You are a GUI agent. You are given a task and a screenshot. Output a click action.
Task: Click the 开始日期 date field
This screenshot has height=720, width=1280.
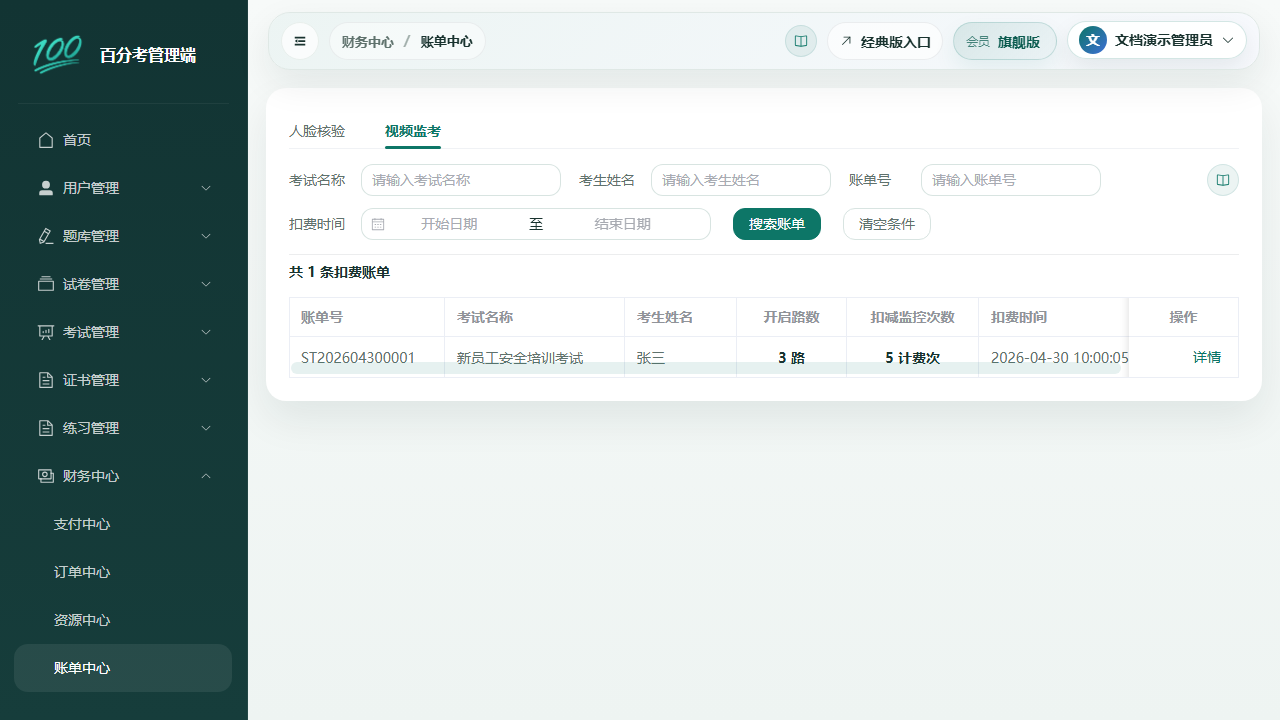(449, 224)
